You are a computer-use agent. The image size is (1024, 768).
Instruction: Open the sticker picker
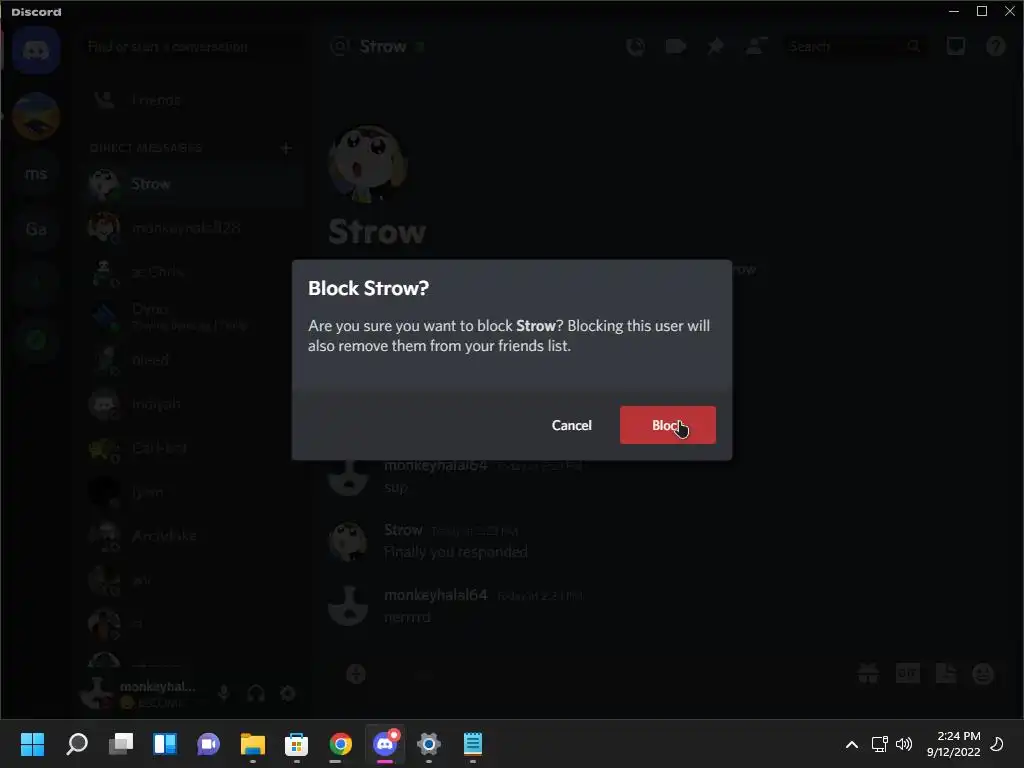(x=946, y=673)
